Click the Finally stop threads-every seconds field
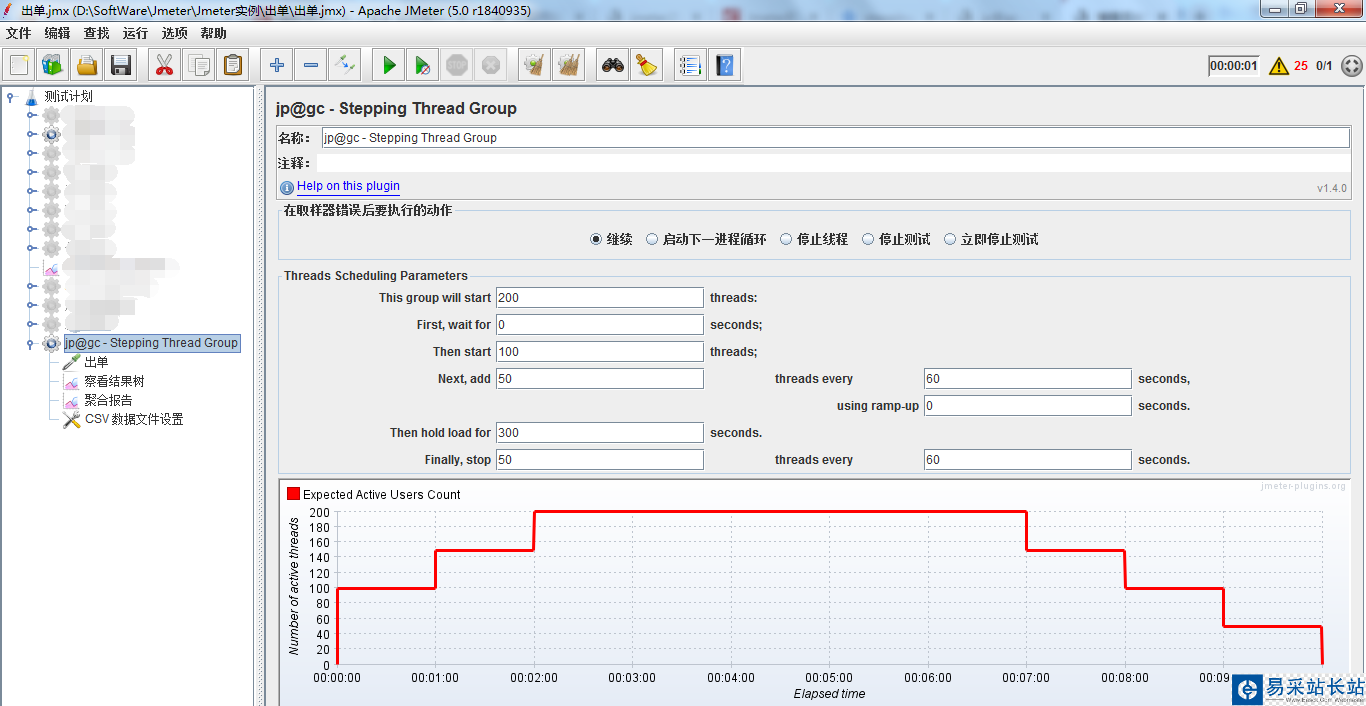 [x=1028, y=460]
